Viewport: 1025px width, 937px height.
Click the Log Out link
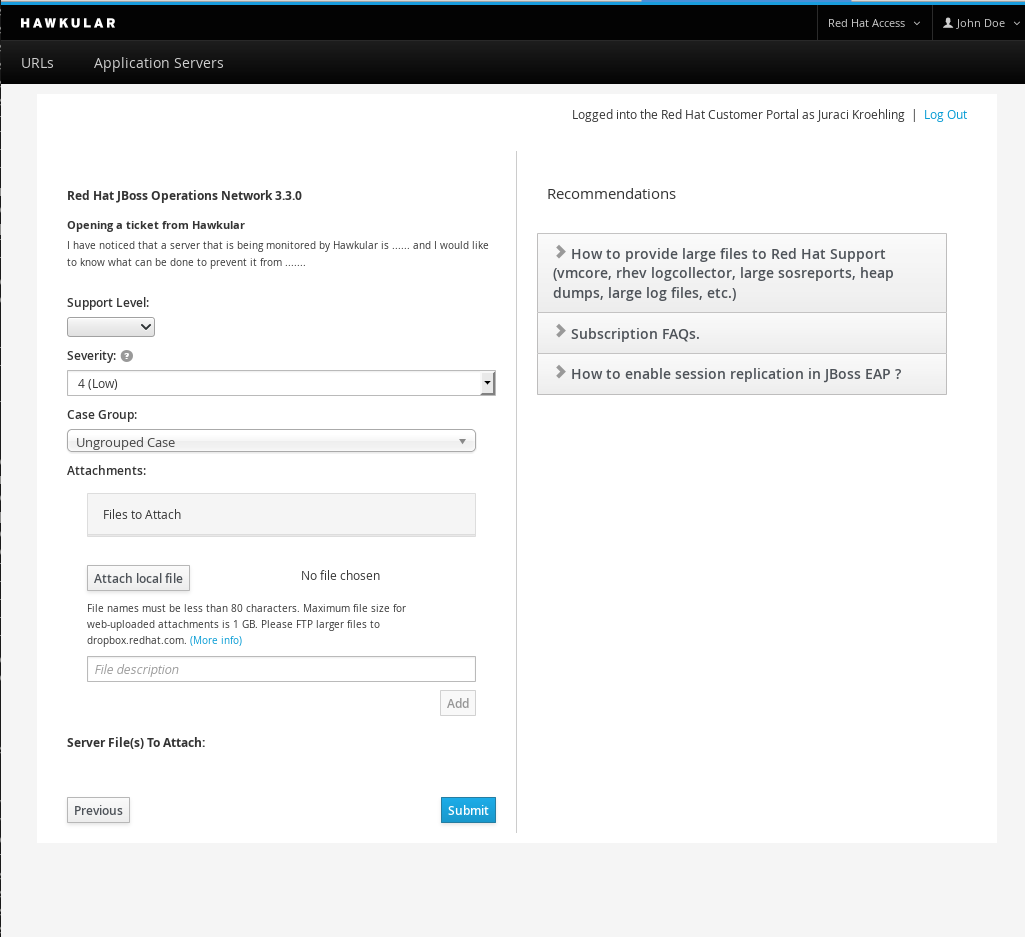click(x=945, y=115)
